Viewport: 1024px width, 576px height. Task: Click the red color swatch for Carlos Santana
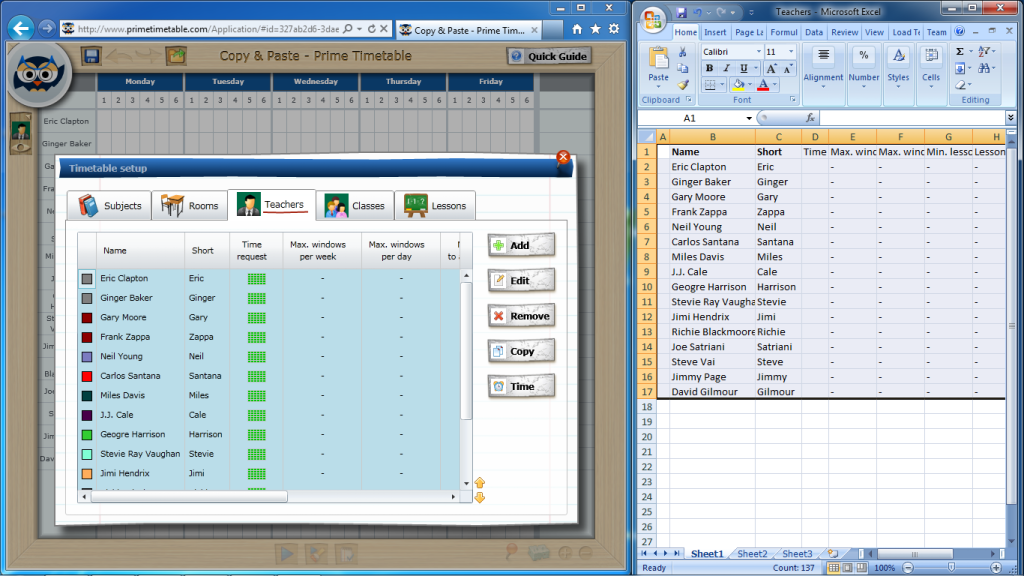pos(87,376)
